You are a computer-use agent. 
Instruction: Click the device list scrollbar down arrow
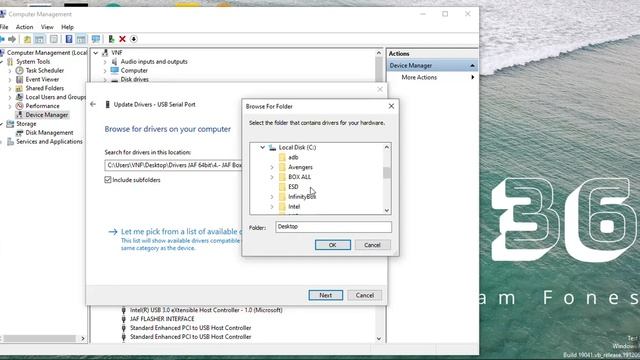[x=379, y=338]
